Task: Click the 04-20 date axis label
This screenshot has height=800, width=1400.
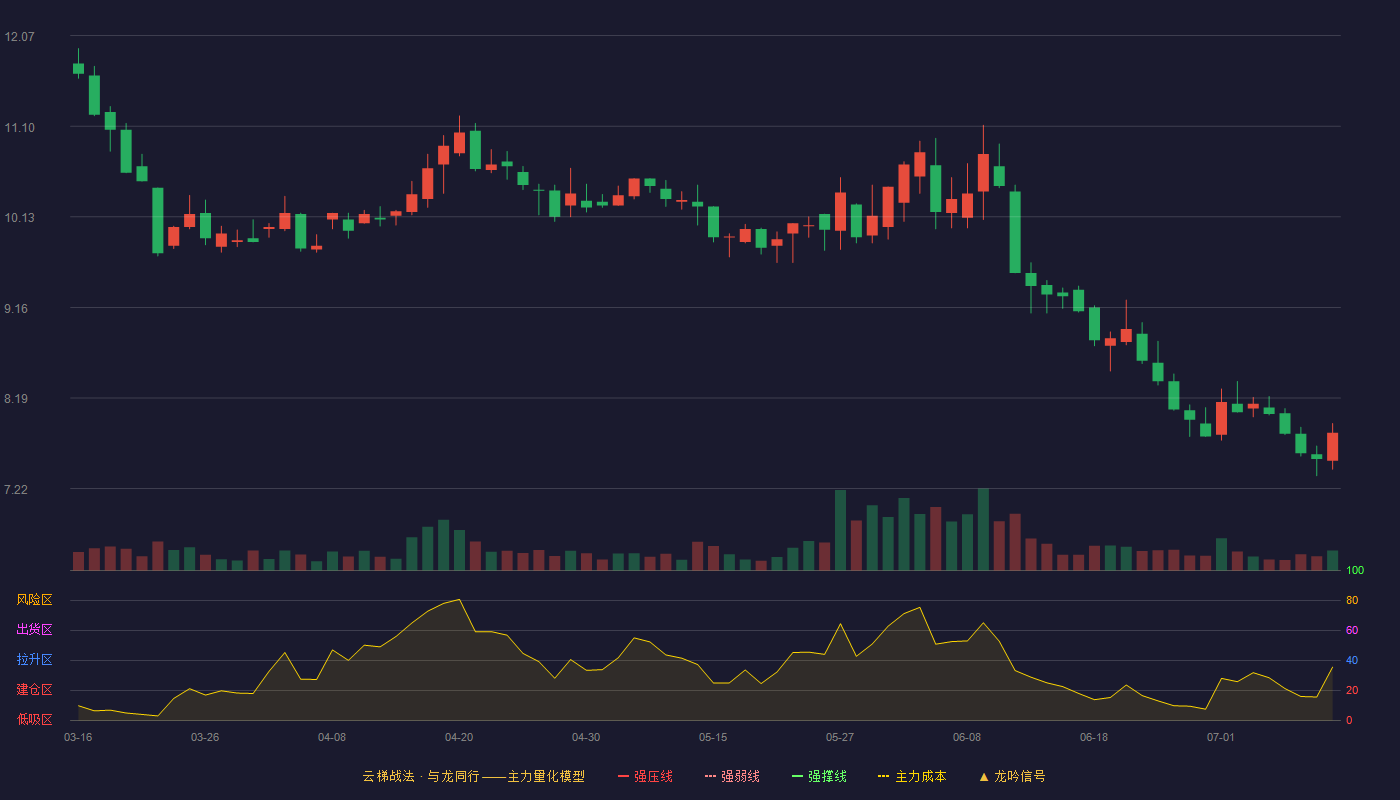Action: 459,737
